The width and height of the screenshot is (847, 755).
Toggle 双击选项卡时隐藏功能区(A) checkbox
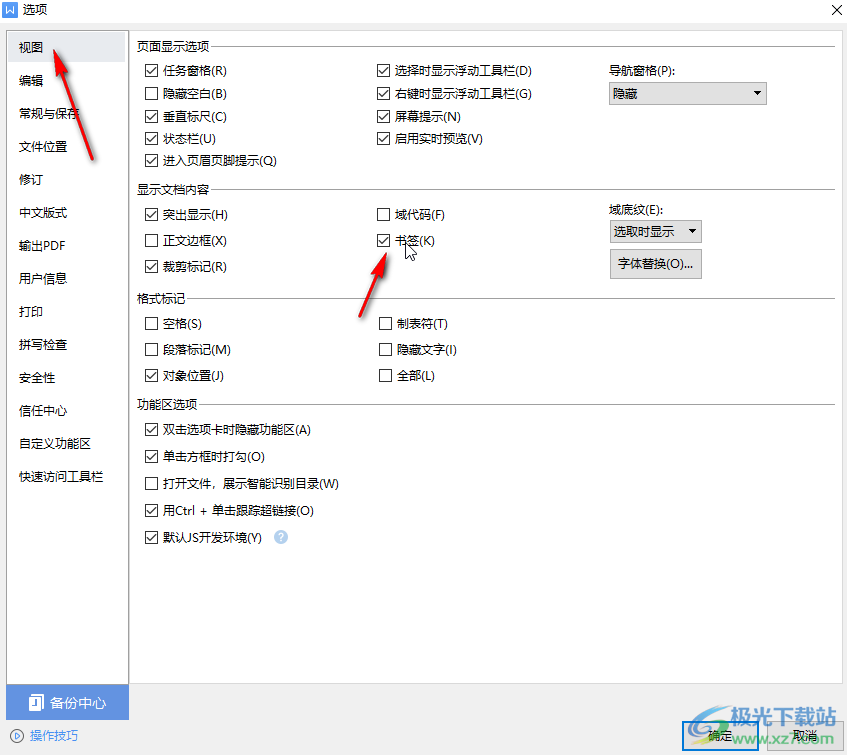(151, 430)
